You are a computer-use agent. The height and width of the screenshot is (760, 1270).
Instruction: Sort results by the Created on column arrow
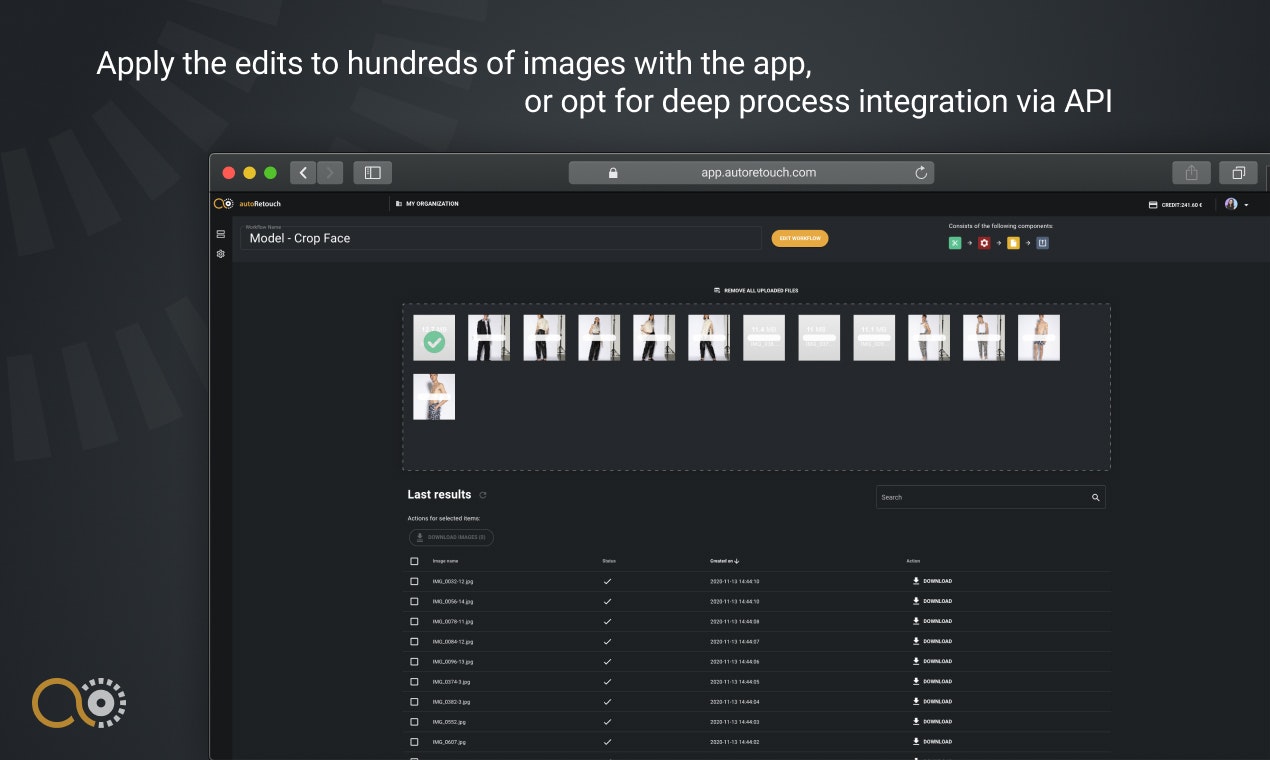738,561
